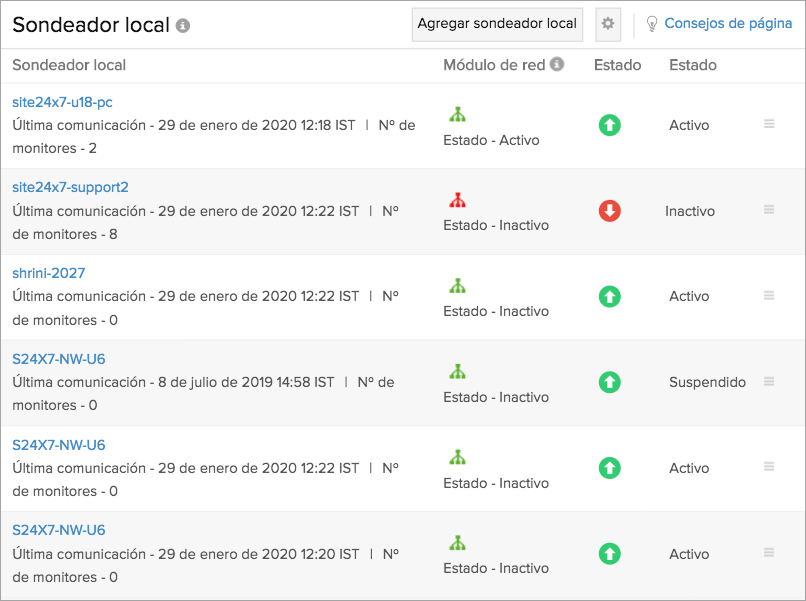Click 'Estado - Inactivo' in S24X7-NW-U6 12:20 row
The height and width of the screenshot is (601, 806).
click(x=496, y=568)
